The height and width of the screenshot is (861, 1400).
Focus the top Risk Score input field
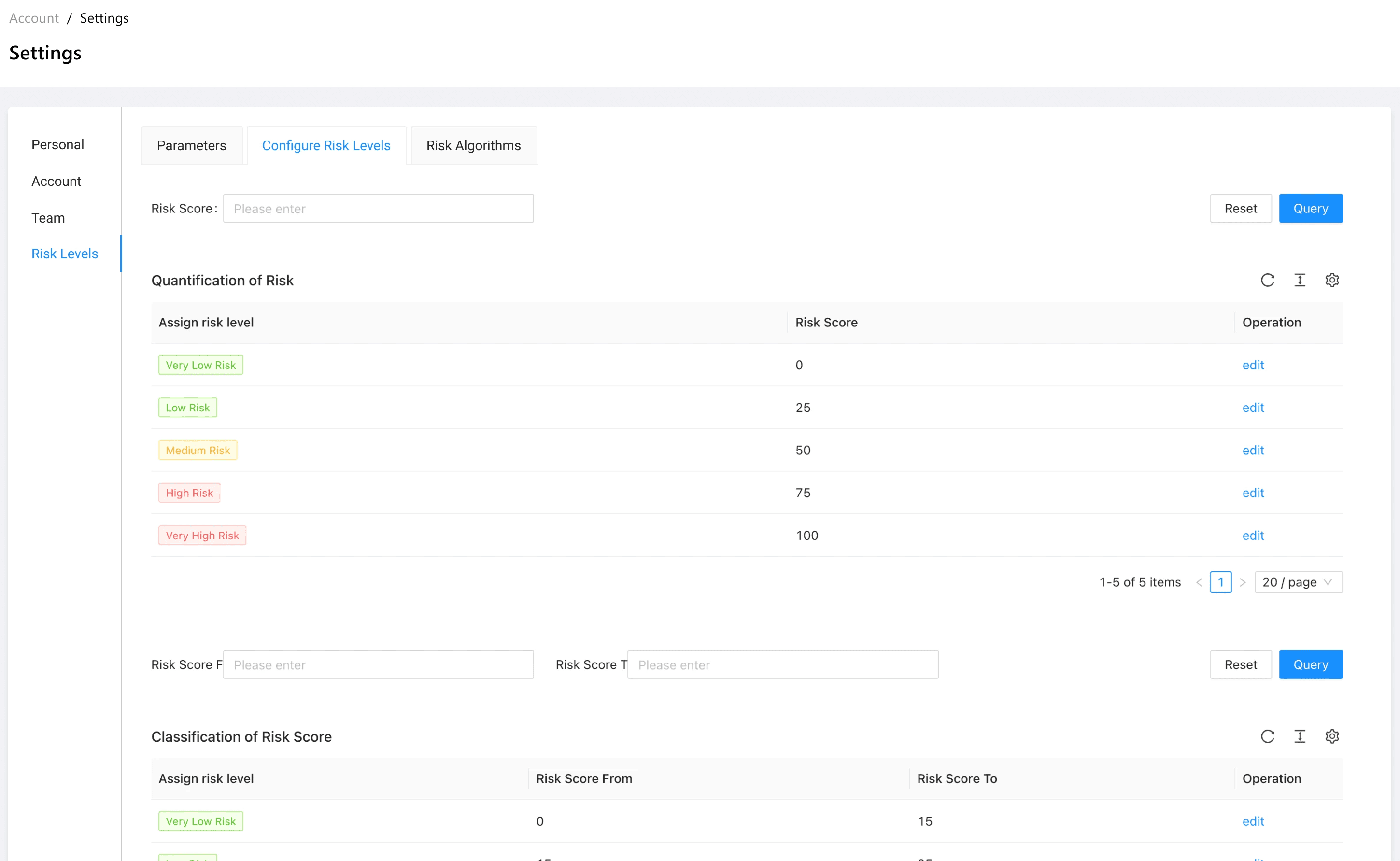coord(378,209)
